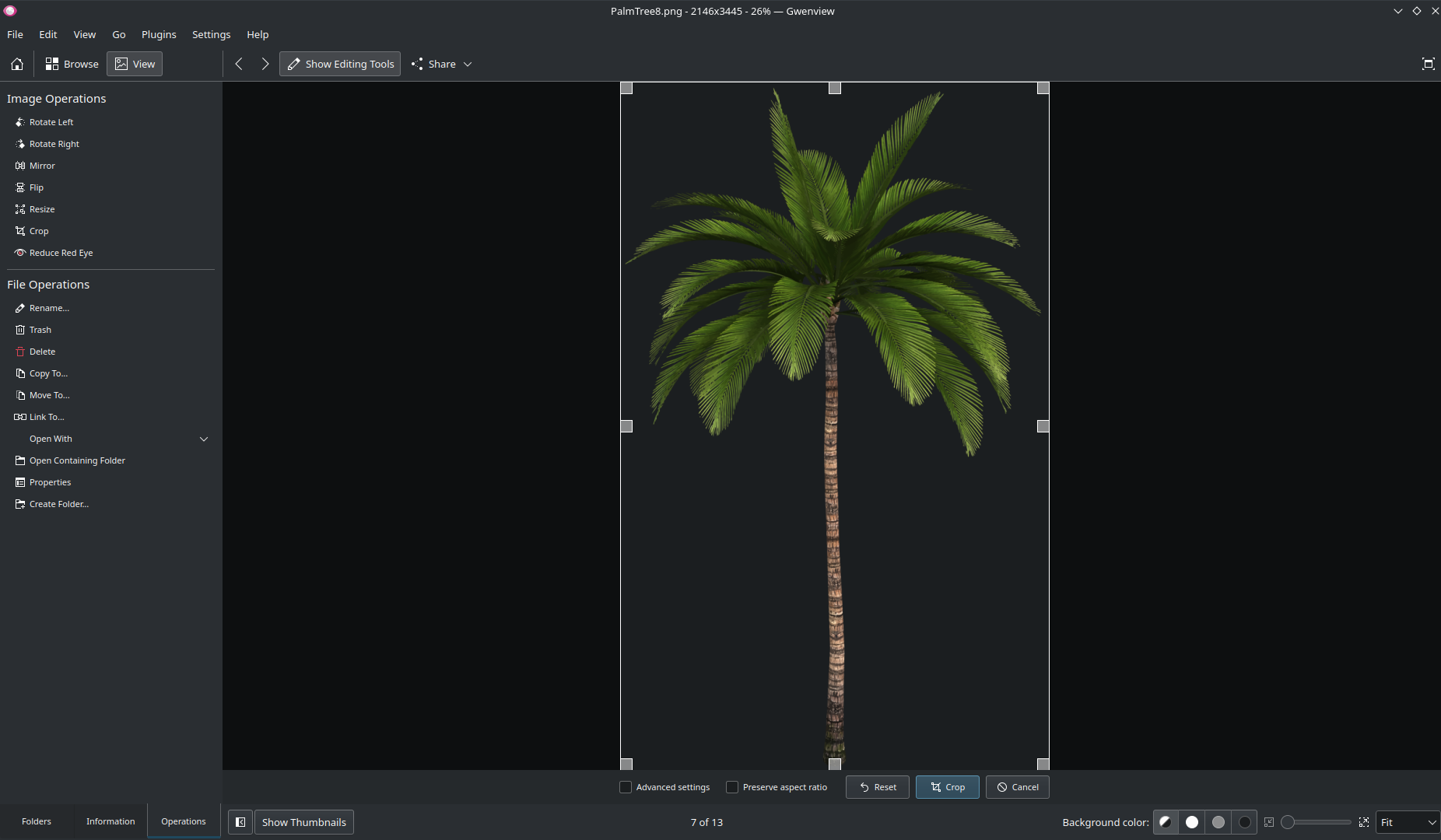1441x840 pixels.
Task: Toggle Show Editing Tools
Action: click(x=339, y=64)
